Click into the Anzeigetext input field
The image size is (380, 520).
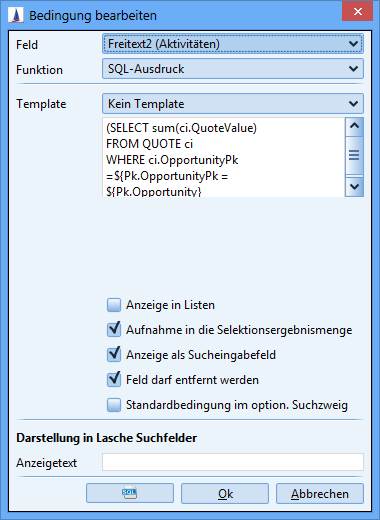(x=233, y=462)
